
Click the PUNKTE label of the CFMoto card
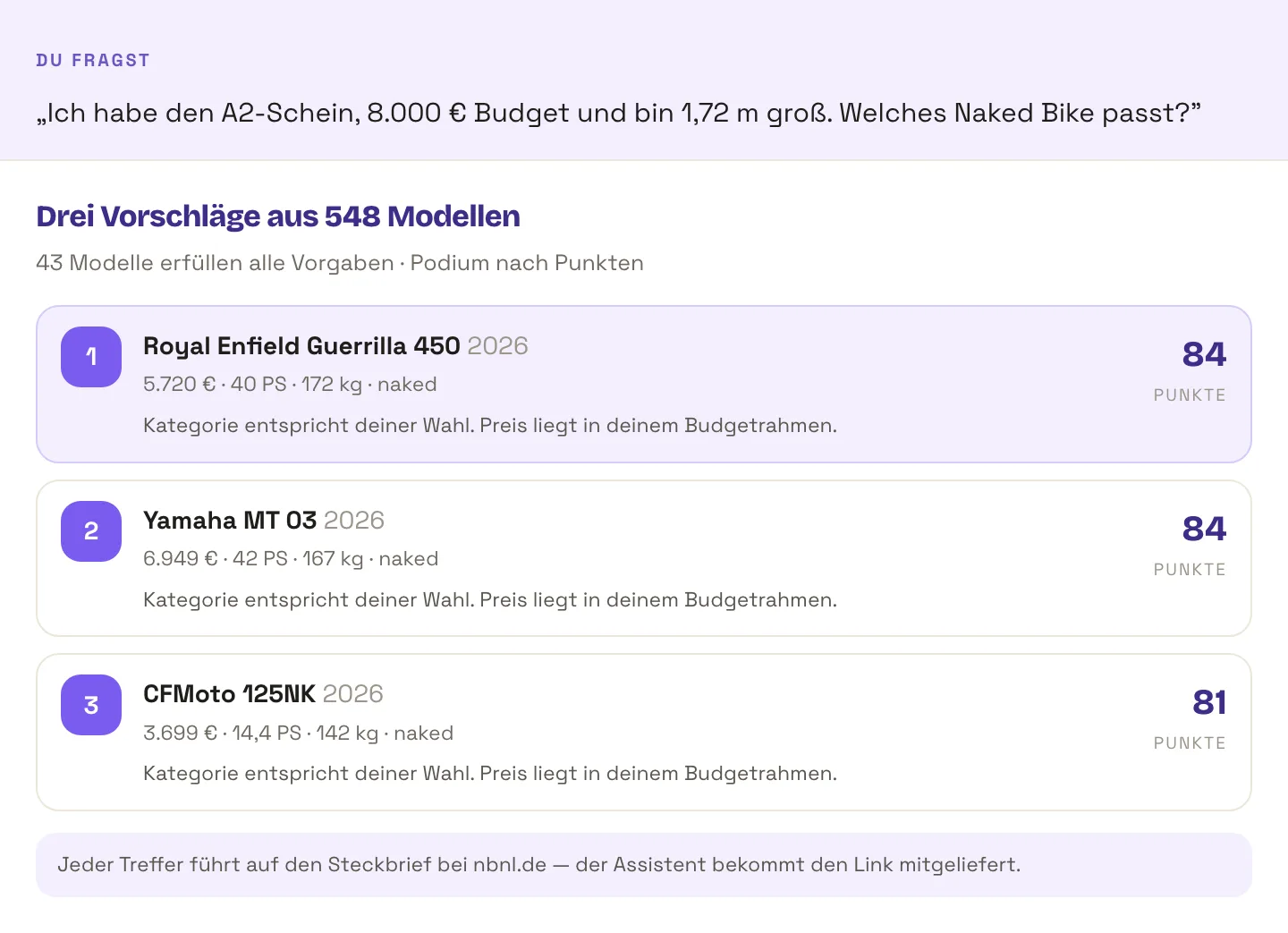(1190, 742)
